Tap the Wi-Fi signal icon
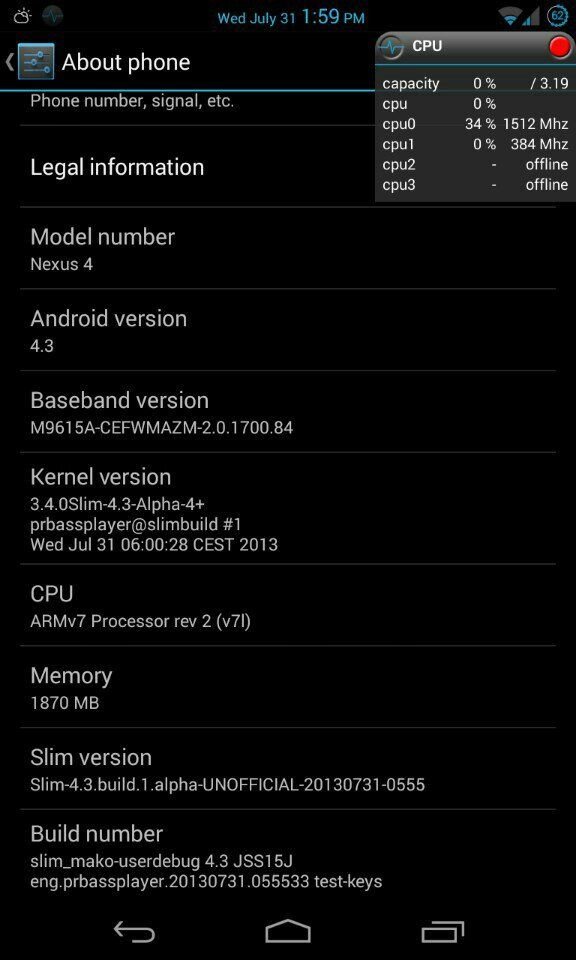The width and height of the screenshot is (576, 960). click(x=509, y=17)
